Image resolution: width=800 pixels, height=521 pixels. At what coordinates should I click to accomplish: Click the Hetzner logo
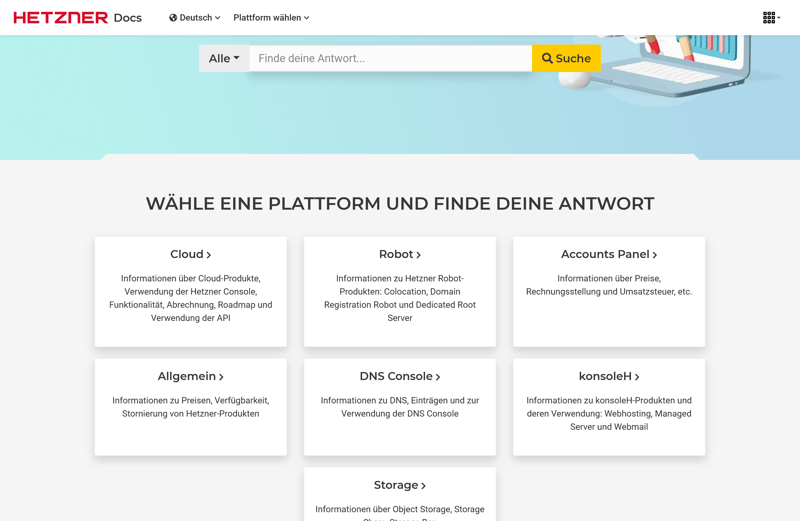click(60, 18)
